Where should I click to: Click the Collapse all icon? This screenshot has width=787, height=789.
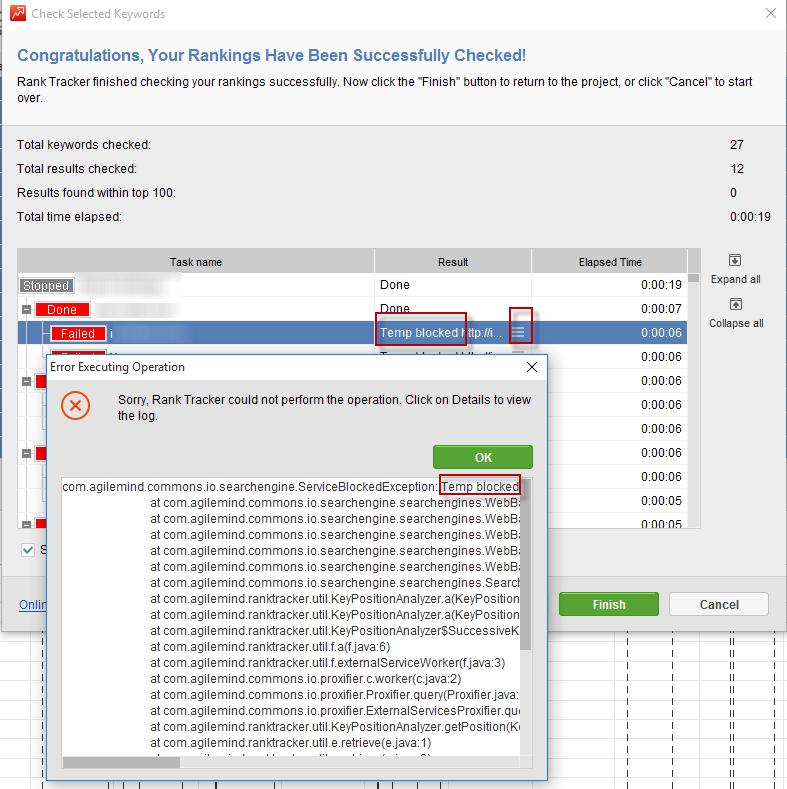tap(735, 304)
